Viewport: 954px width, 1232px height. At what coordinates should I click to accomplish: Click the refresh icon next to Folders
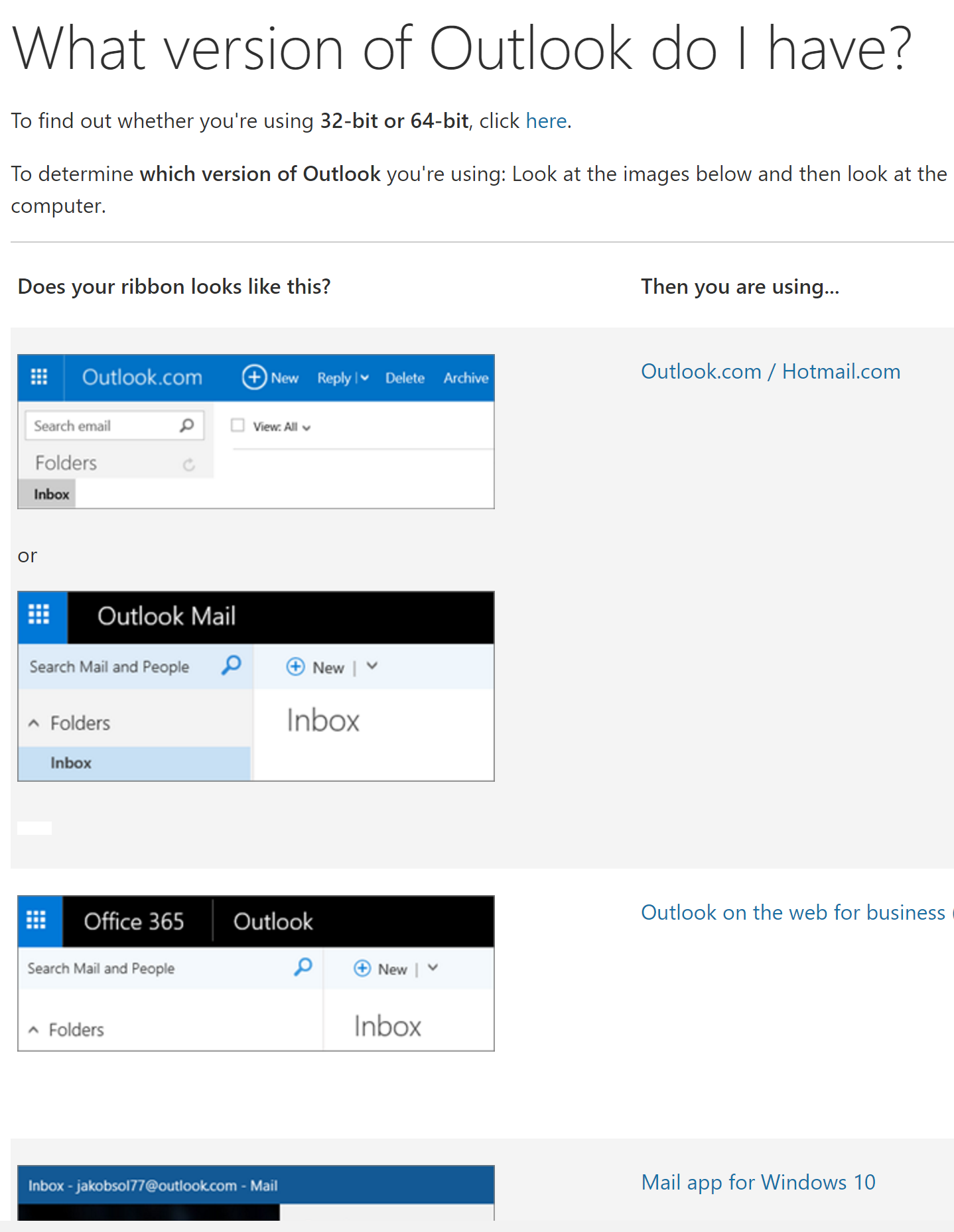point(189,465)
